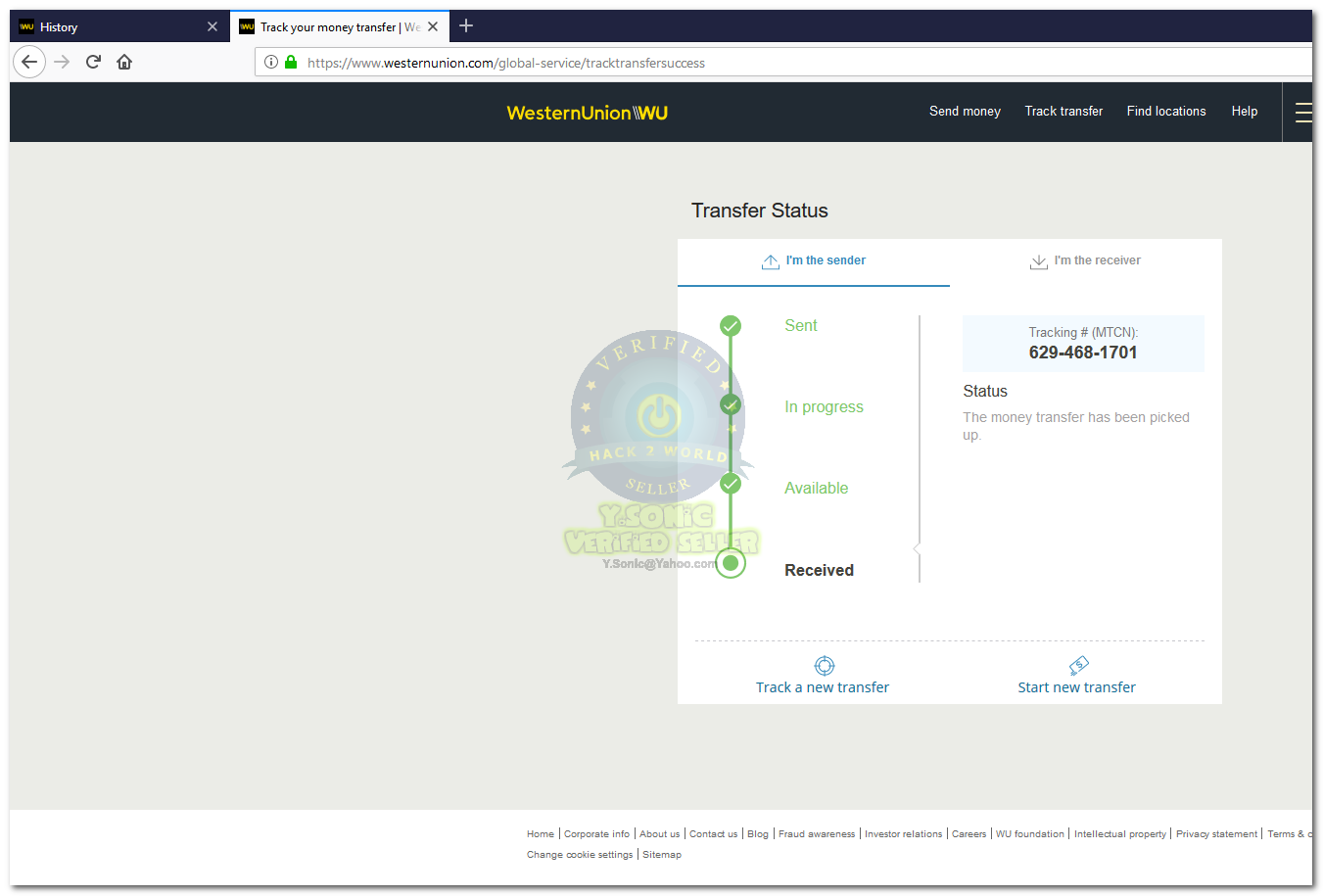The width and height of the screenshot is (1323, 896).
Task: Click the money icon above Start new transfer
Action: [x=1078, y=666]
